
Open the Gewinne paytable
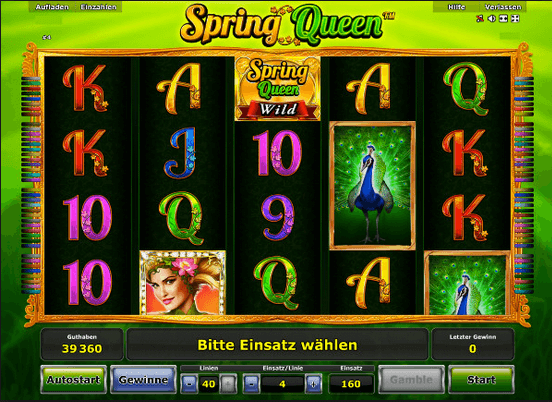[x=143, y=379]
